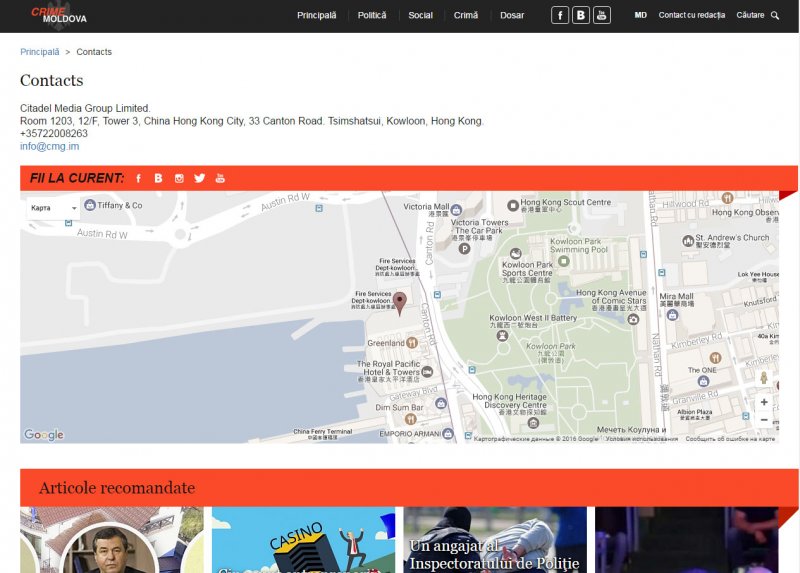This screenshot has width=800, height=573.
Task: Open VK icon in Fii la curent bar
Action: point(158,178)
